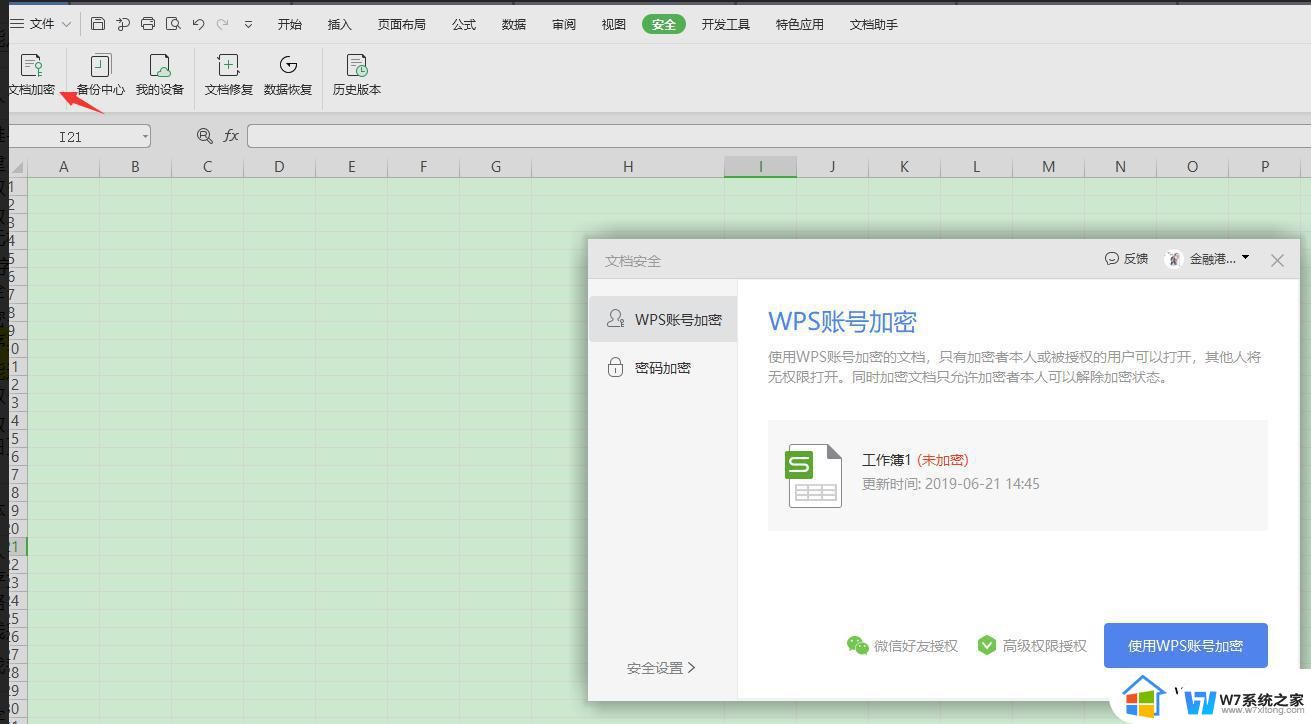1311x724 pixels.
Task: Select column A header
Action: [x=63, y=167]
